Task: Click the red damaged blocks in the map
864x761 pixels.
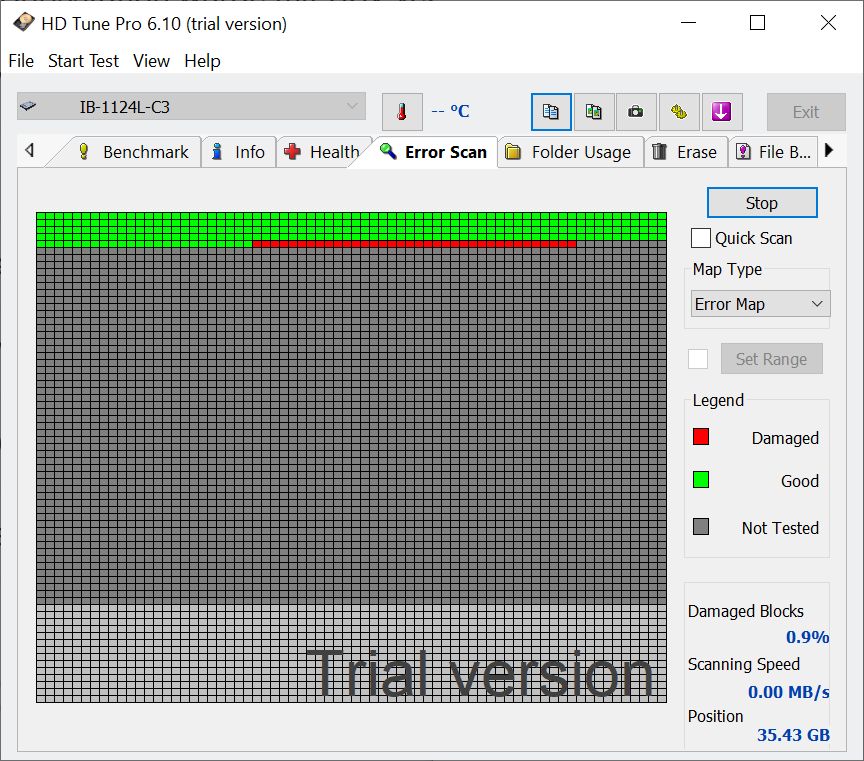Action: tap(414, 244)
